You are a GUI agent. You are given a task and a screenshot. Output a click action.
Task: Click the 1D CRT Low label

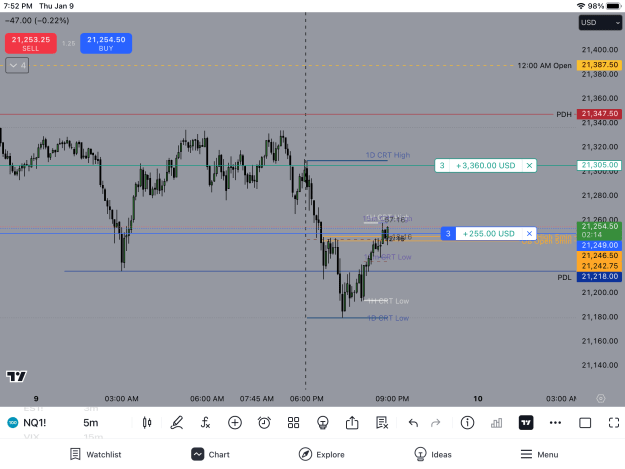(388, 318)
